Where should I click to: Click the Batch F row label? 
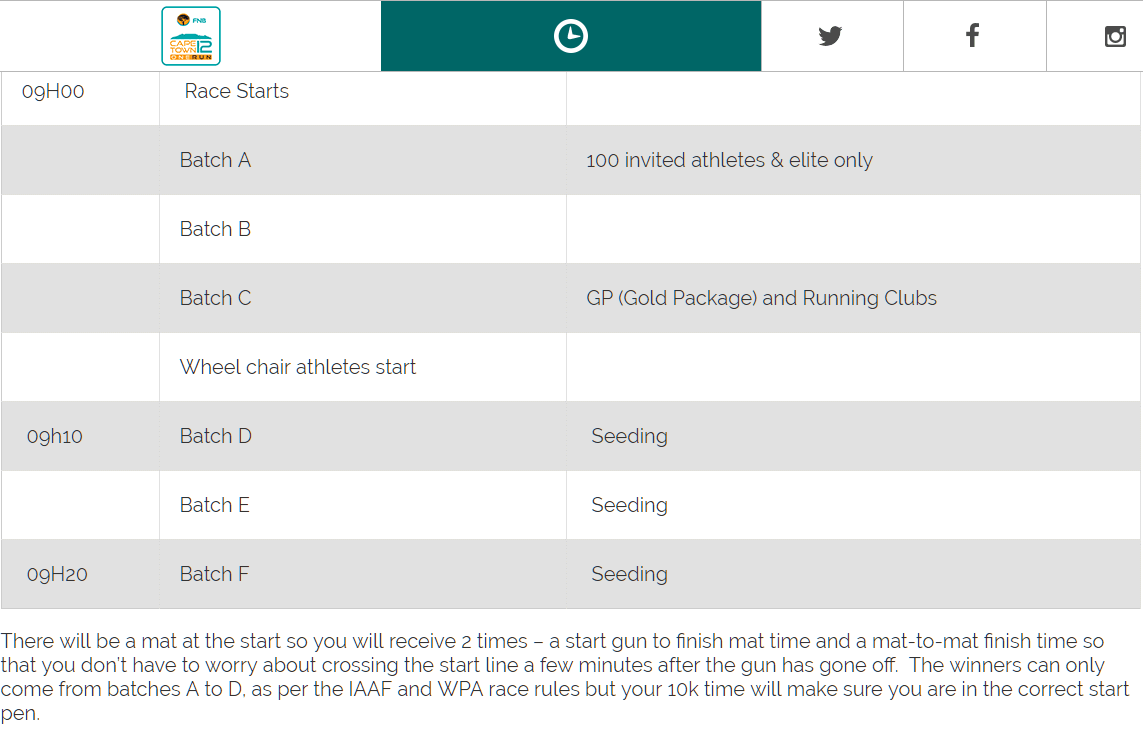(x=214, y=574)
